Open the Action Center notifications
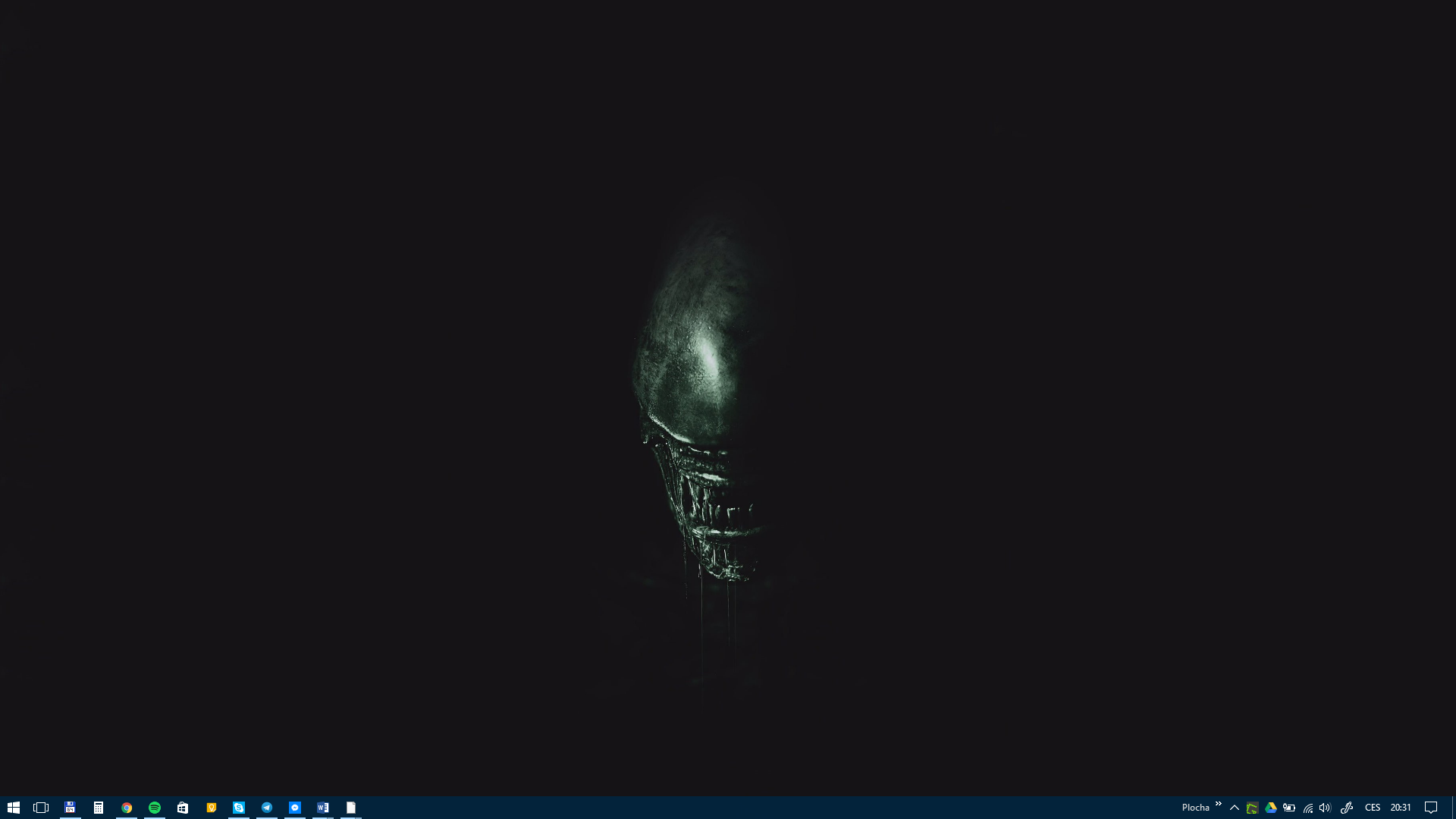The width and height of the screenshot is (1456, 819). pyautogui.click(x=1431, y=808)
